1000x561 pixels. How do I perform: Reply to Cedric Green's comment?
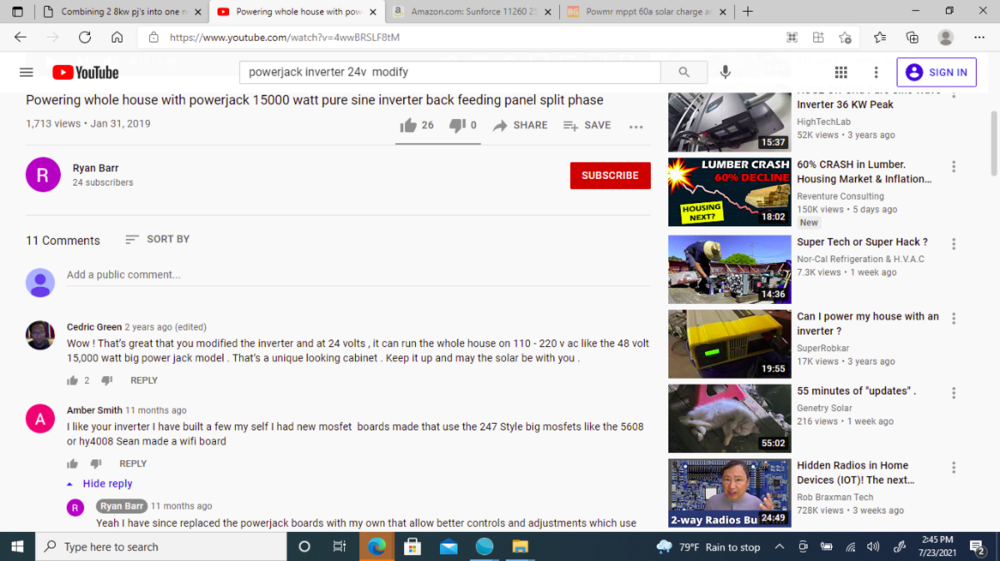143,381
